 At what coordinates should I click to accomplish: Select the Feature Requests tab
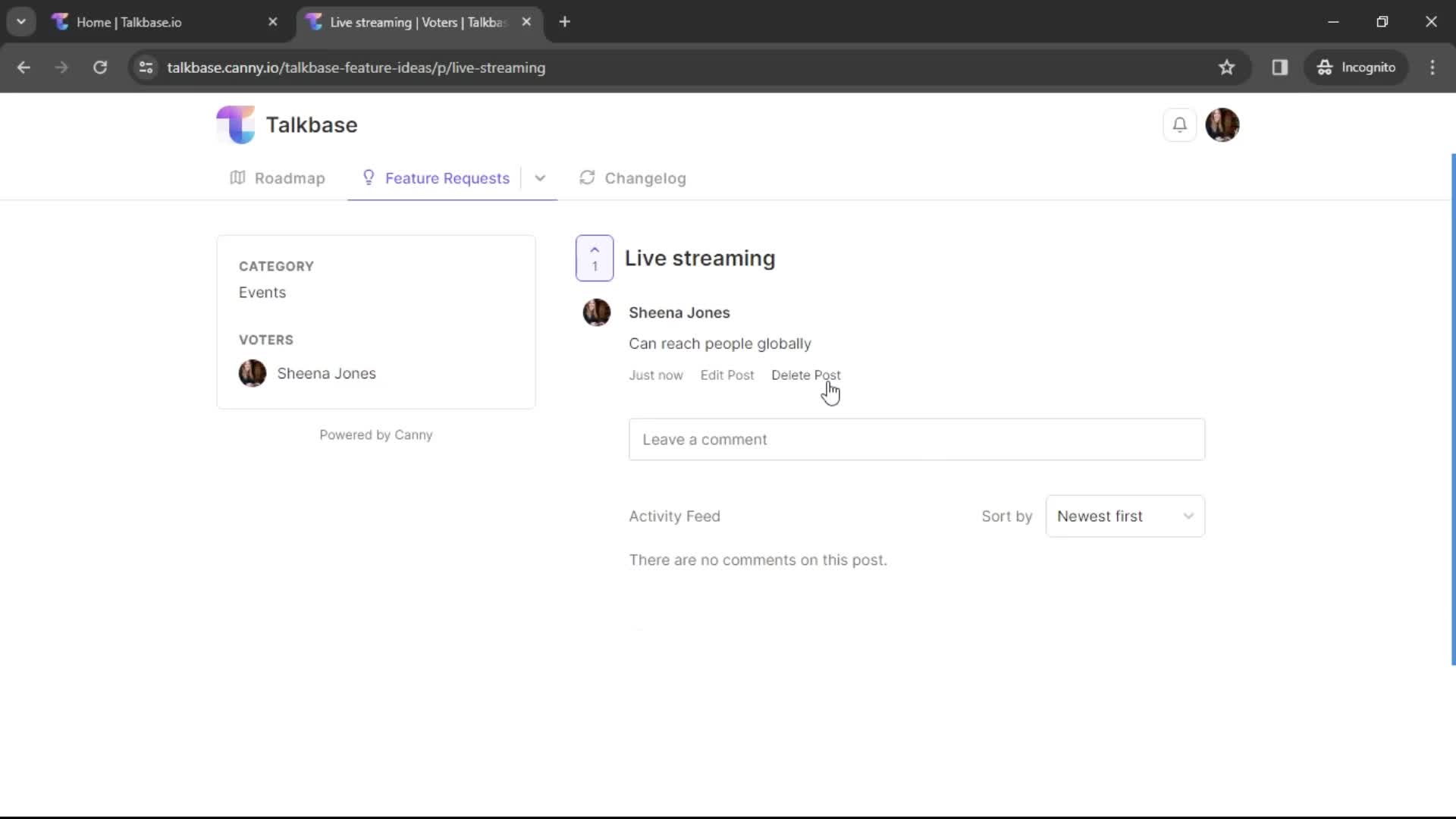click(x=447, y=178)
